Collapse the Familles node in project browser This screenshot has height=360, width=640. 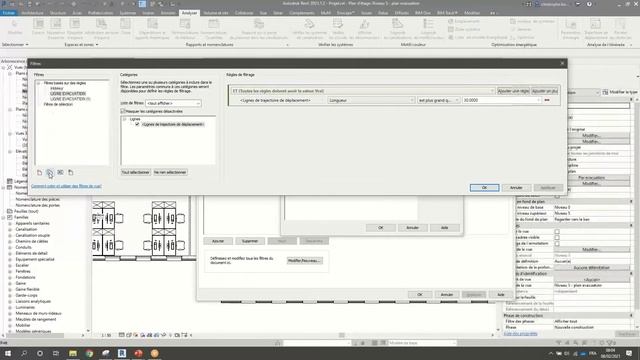coord(3,218)
